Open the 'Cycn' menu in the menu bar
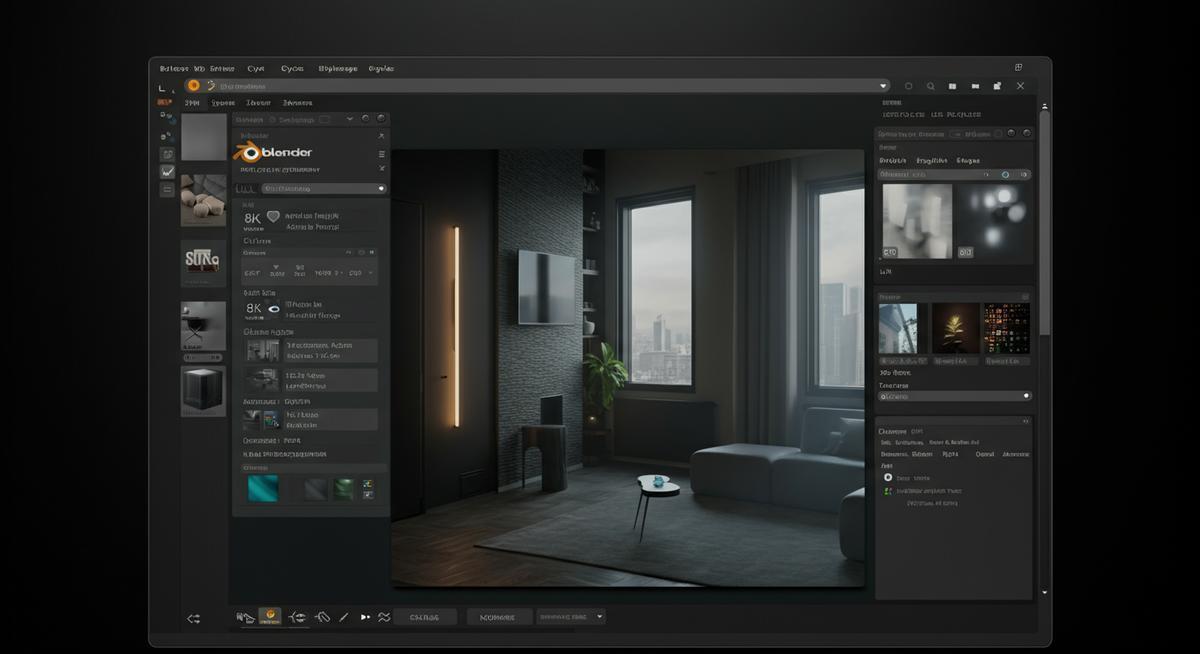Viewport: 1200px width, 654px height. tap(292, 69)
